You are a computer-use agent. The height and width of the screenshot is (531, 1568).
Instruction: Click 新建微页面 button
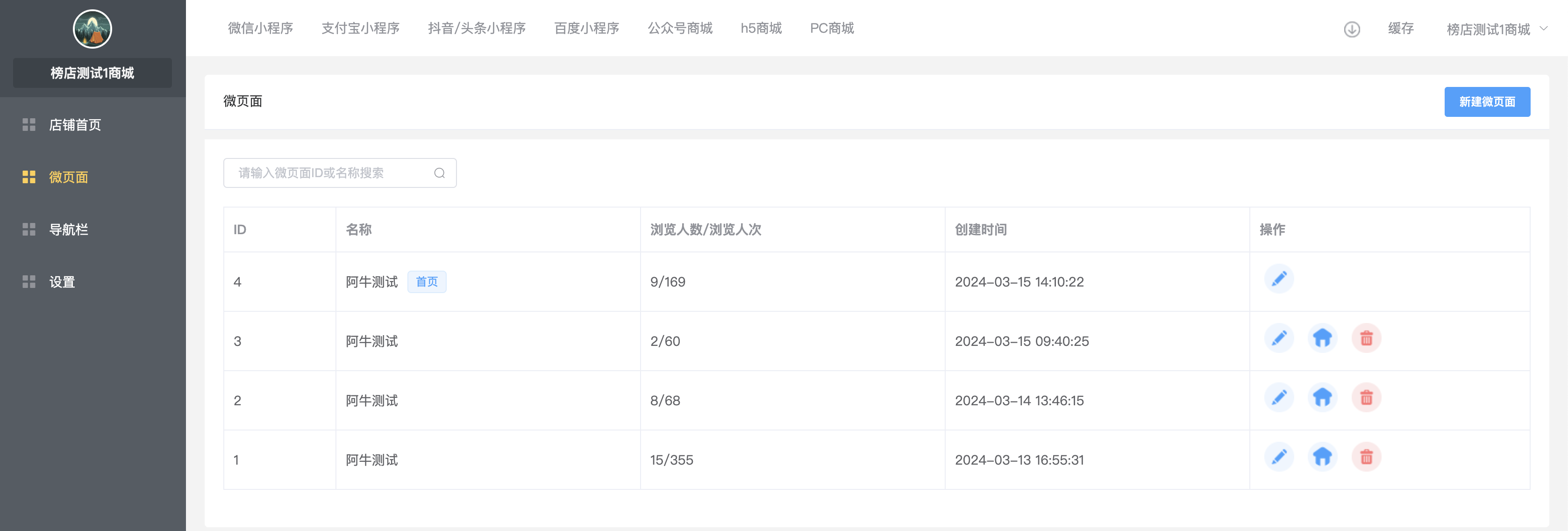pos(1487,102)
